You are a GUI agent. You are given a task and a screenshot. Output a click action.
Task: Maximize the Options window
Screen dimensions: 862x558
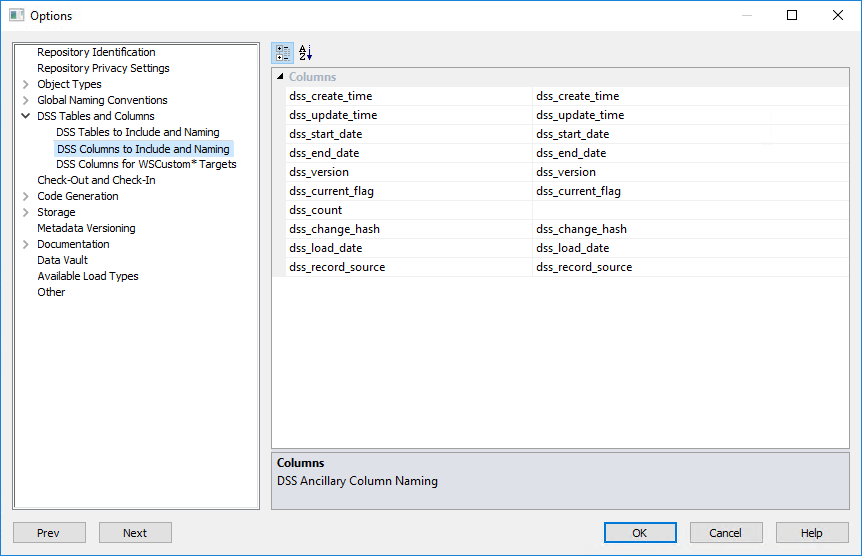coord(792,15)
